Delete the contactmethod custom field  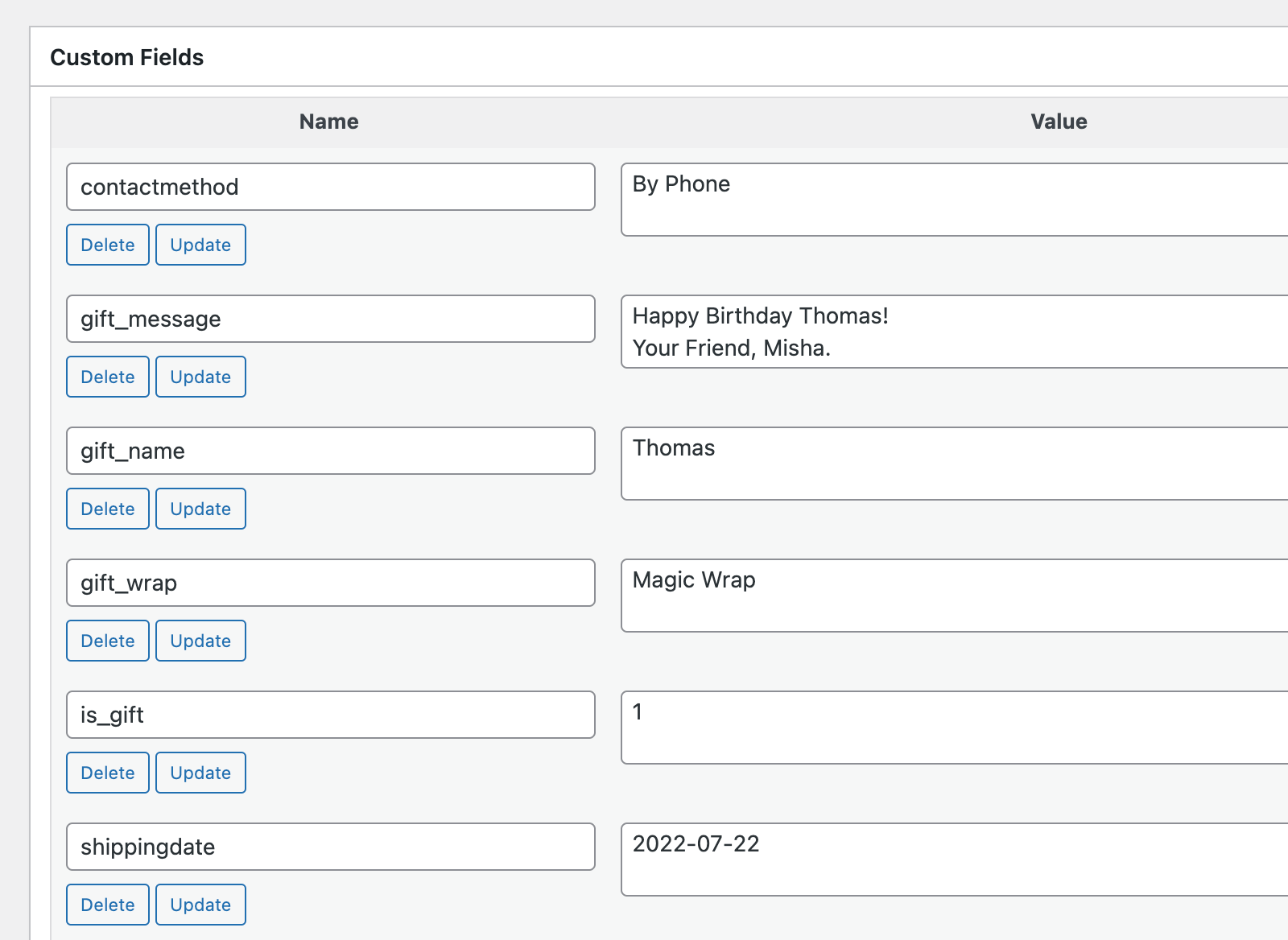(x=107, y=245)
